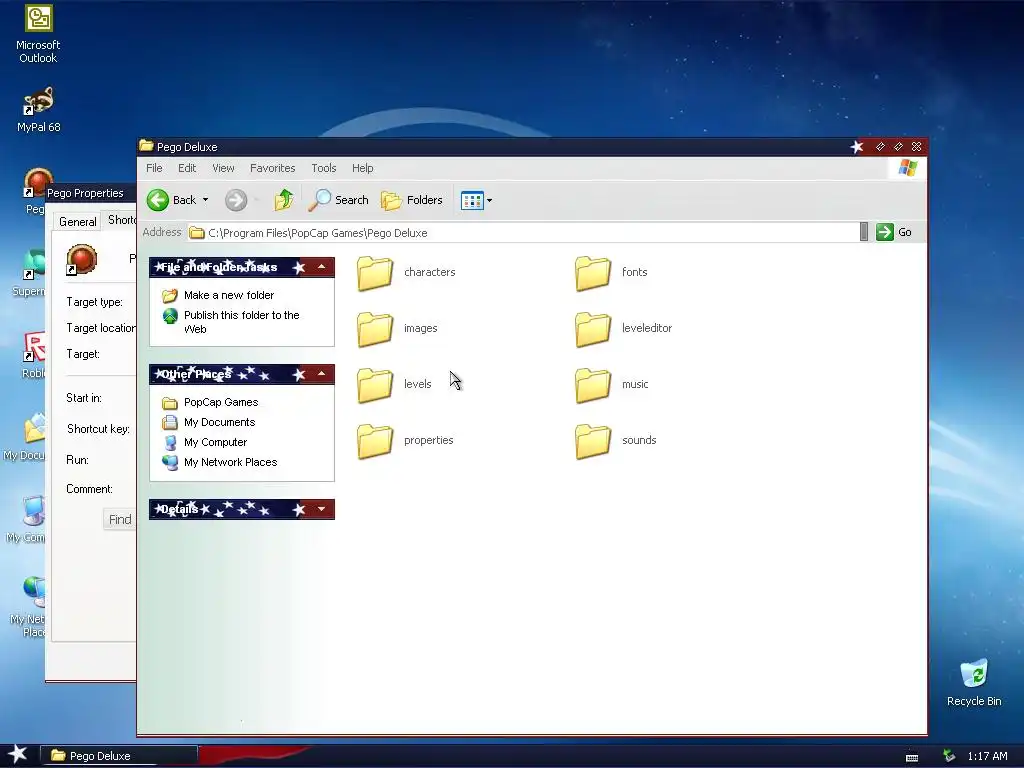Open the Views dropdown arrow
1024x768 pixels.
(490, 200)
